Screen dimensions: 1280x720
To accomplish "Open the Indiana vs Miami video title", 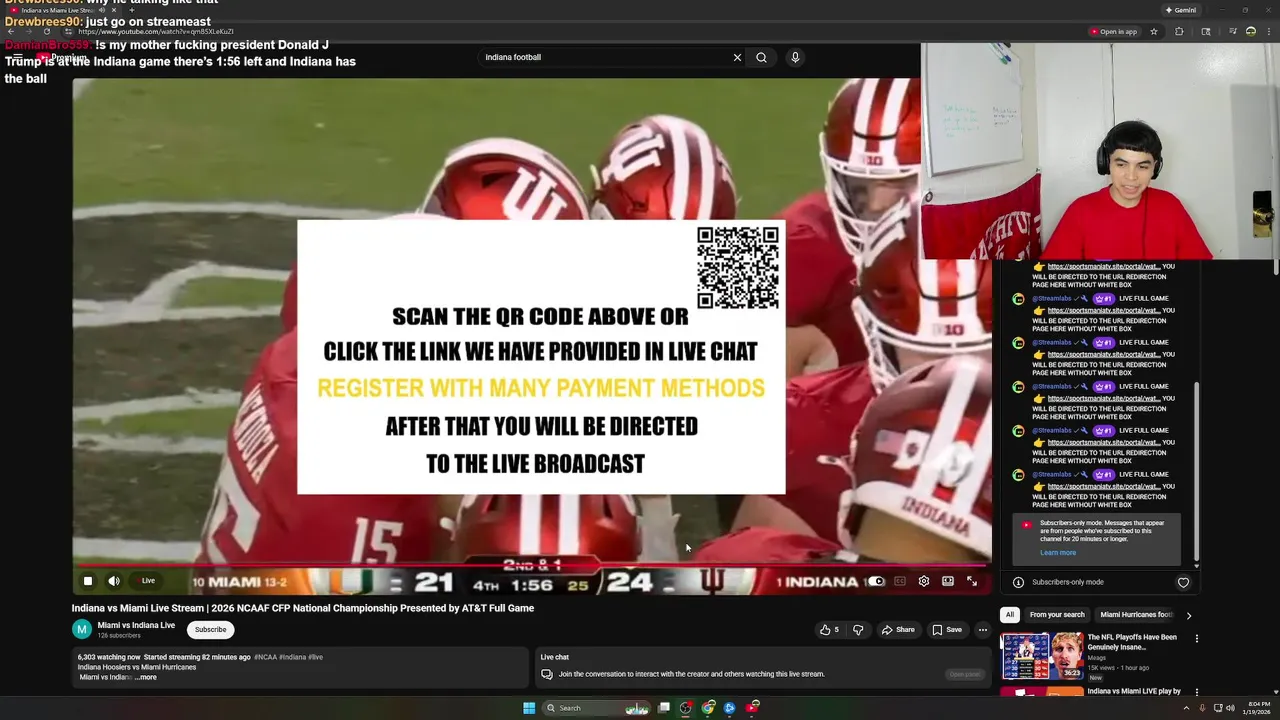I will tap(303, 608).
